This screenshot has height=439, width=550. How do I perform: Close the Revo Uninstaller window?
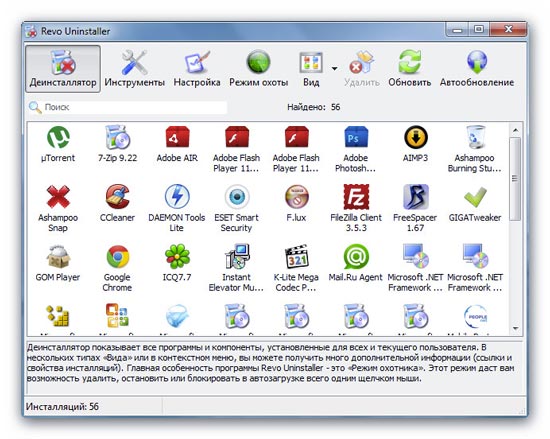point(507,29)
